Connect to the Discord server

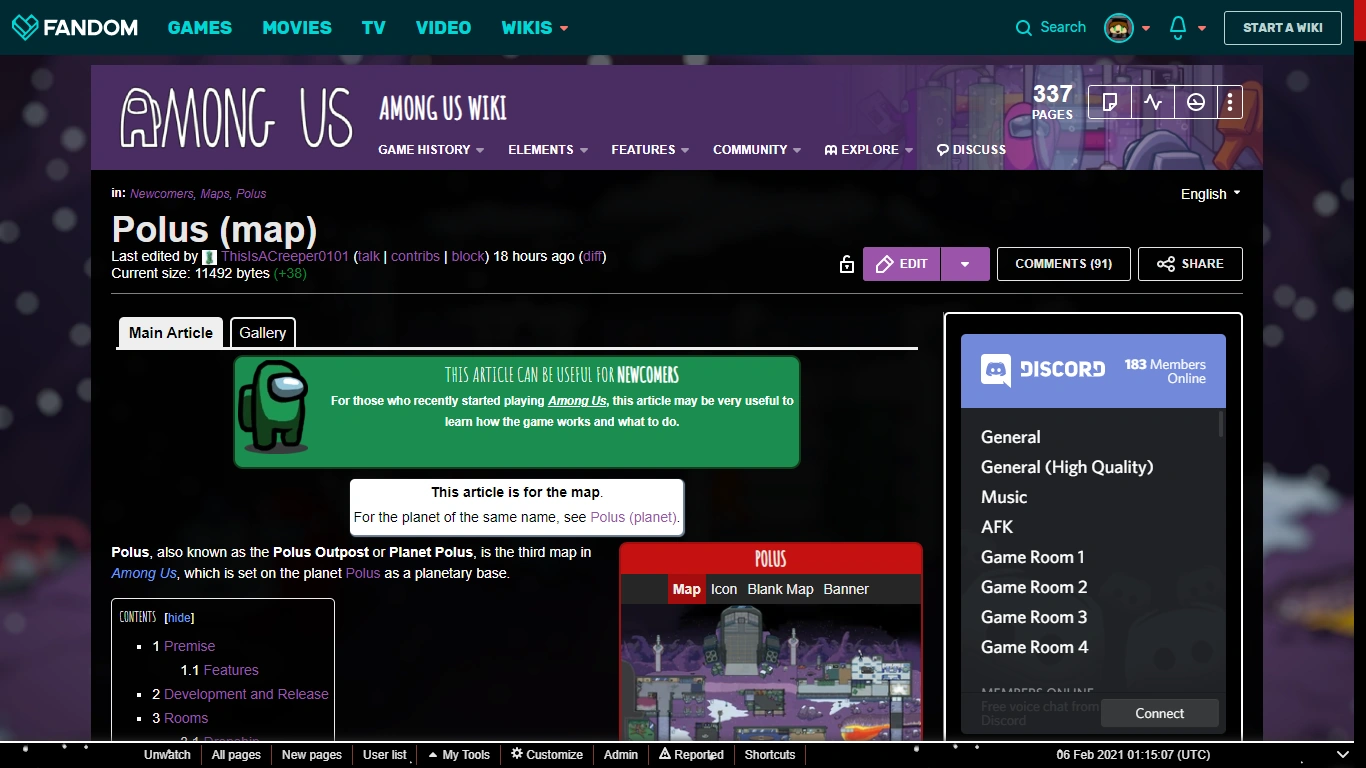click(1159, 713)
